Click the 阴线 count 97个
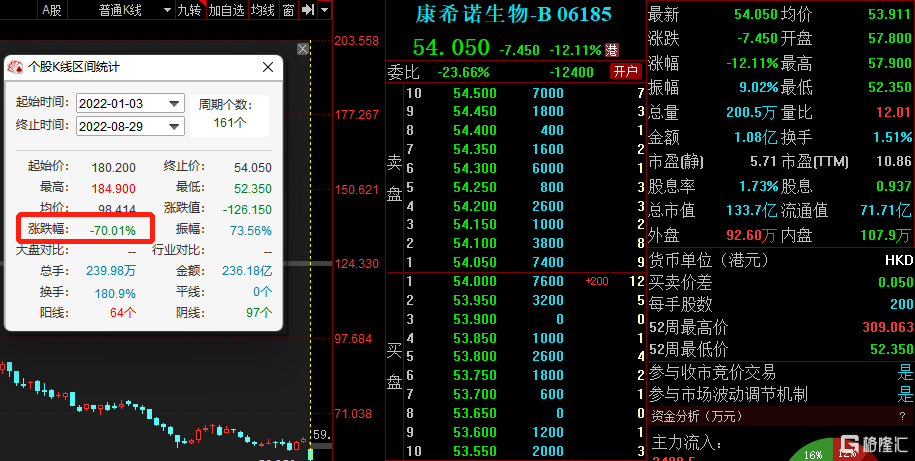915x461 pixels. (x=259, y=313)
